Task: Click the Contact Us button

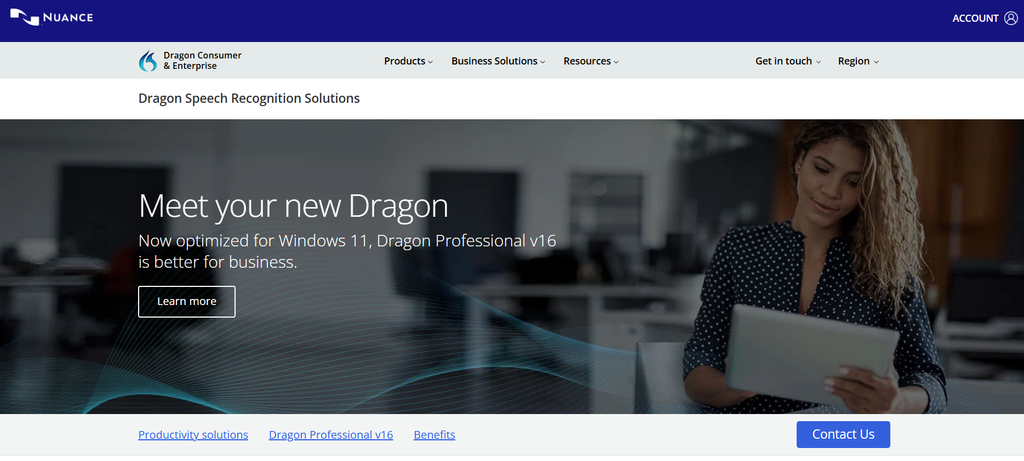Action: tap(843, 434)
